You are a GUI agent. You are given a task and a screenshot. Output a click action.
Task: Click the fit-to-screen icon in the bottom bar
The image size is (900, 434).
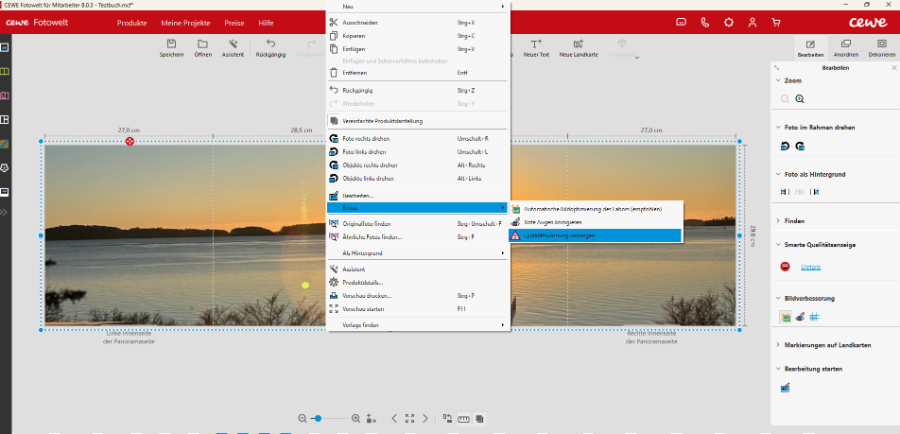(410, 418)
